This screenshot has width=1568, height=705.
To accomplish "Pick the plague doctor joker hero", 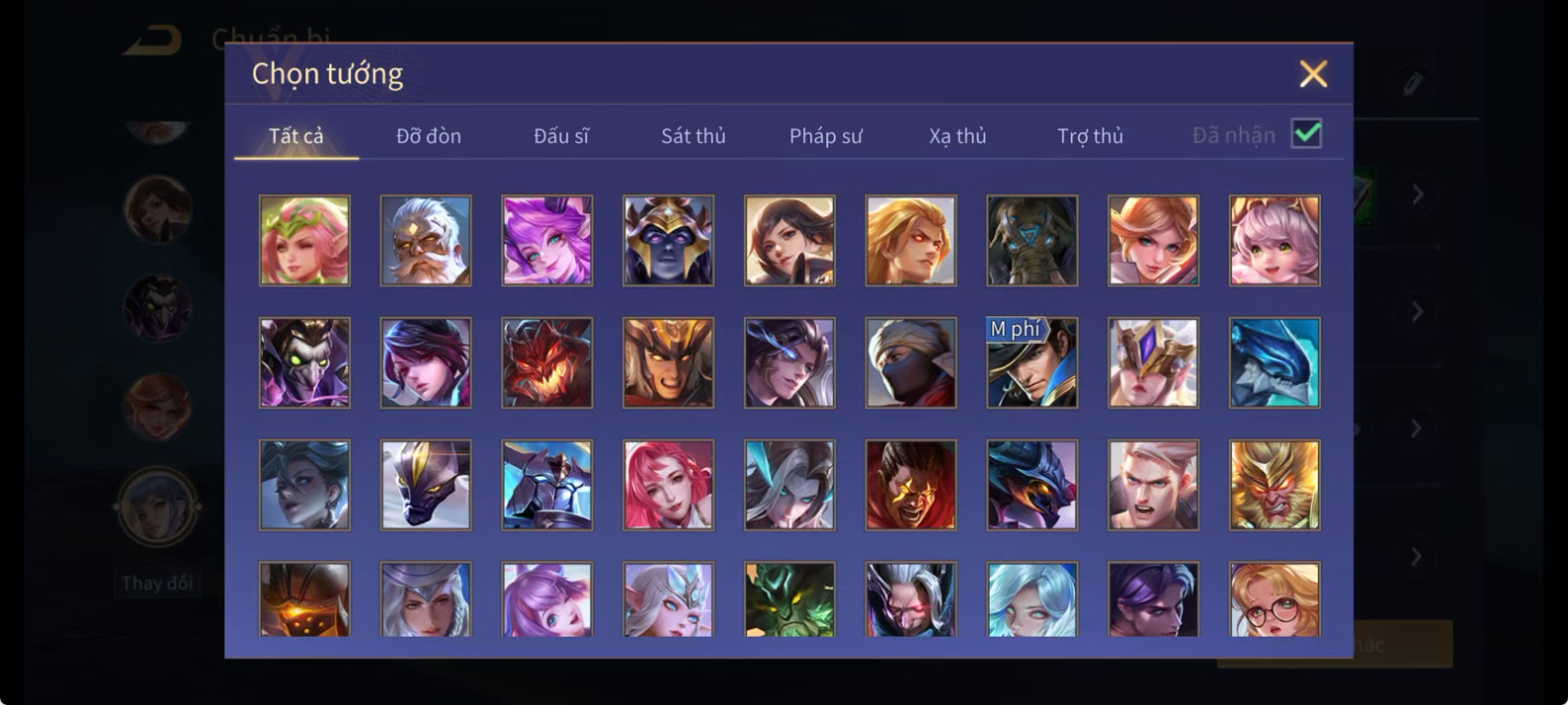I will click(304, 362).
